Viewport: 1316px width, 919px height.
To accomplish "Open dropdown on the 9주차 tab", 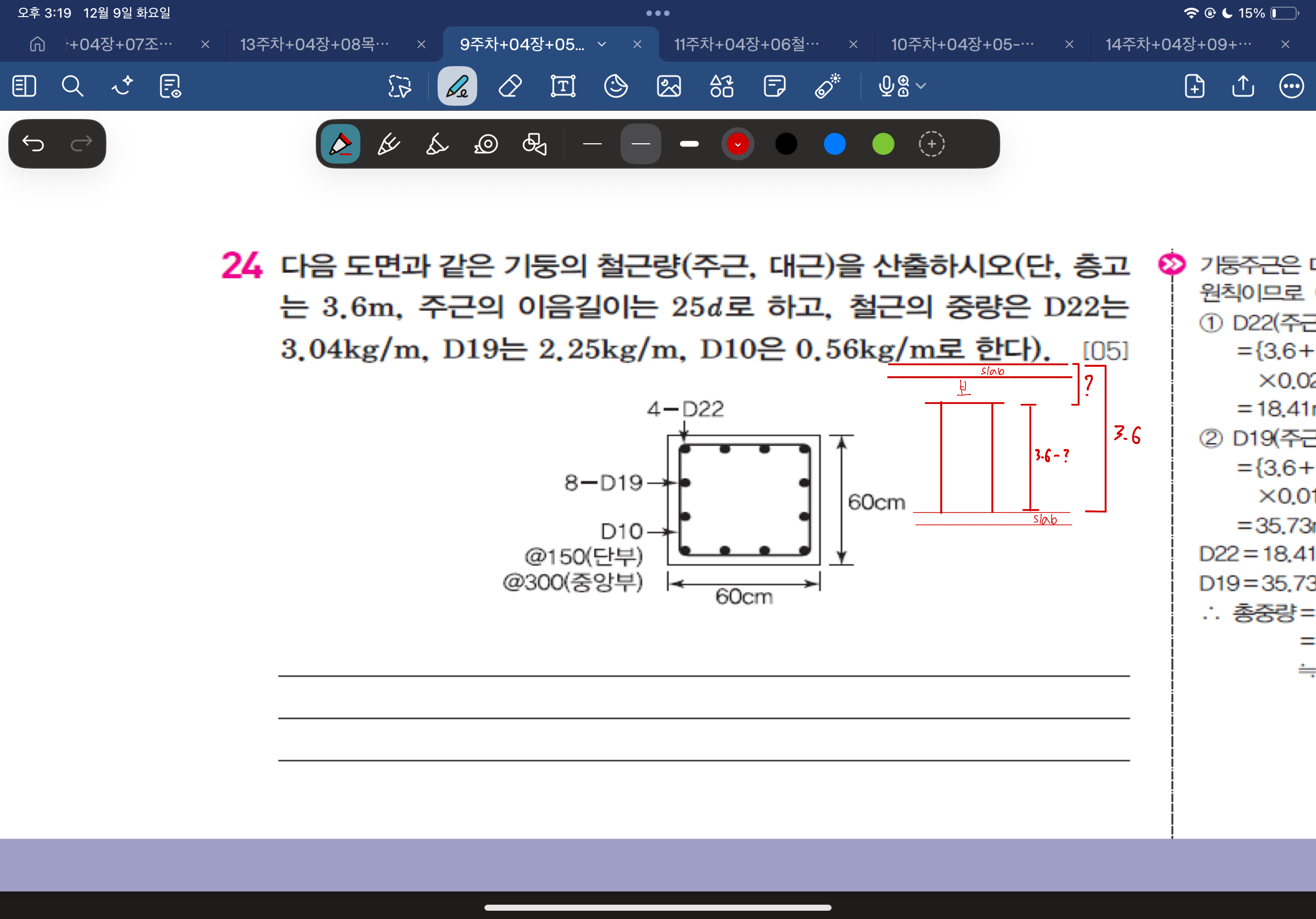I will pyautogui.click(x=602, y=44).
